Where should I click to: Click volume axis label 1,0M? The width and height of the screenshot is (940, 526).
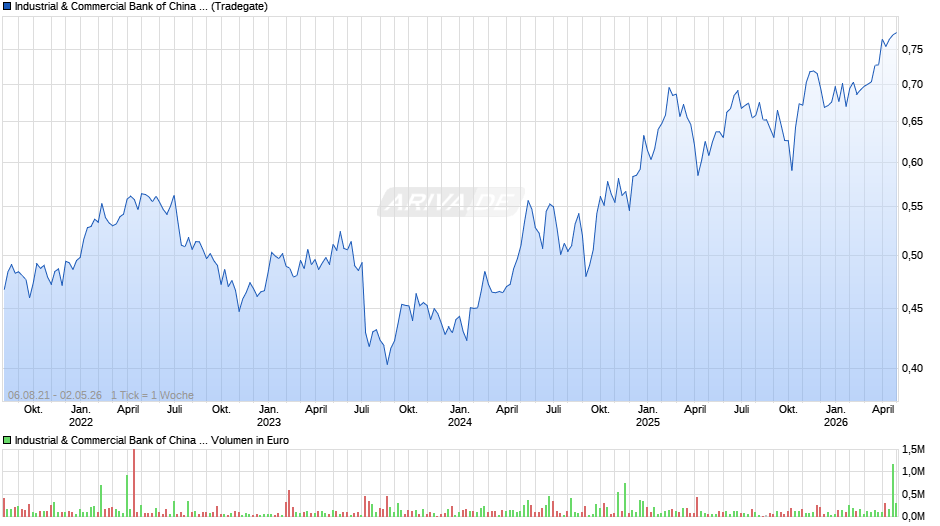(913, 471)
